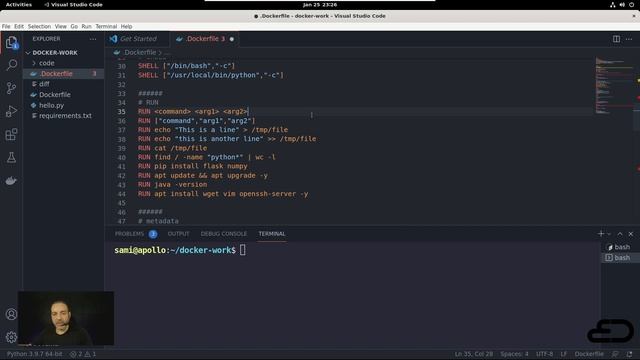
Task: Click the .Dockerfile breadcrumb item
Action: (x=140, y=52)
